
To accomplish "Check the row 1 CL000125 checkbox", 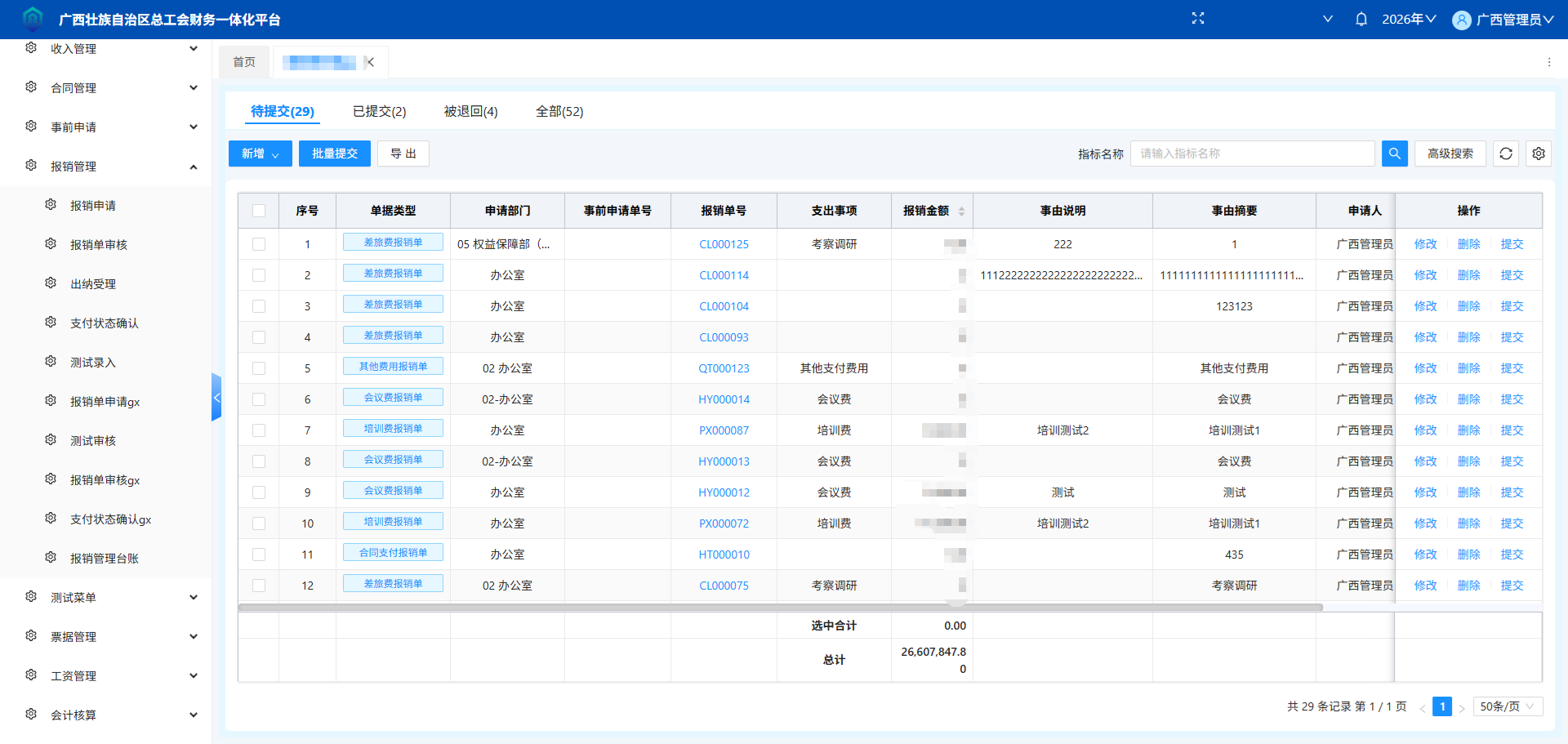I will (x=259, y=244).
